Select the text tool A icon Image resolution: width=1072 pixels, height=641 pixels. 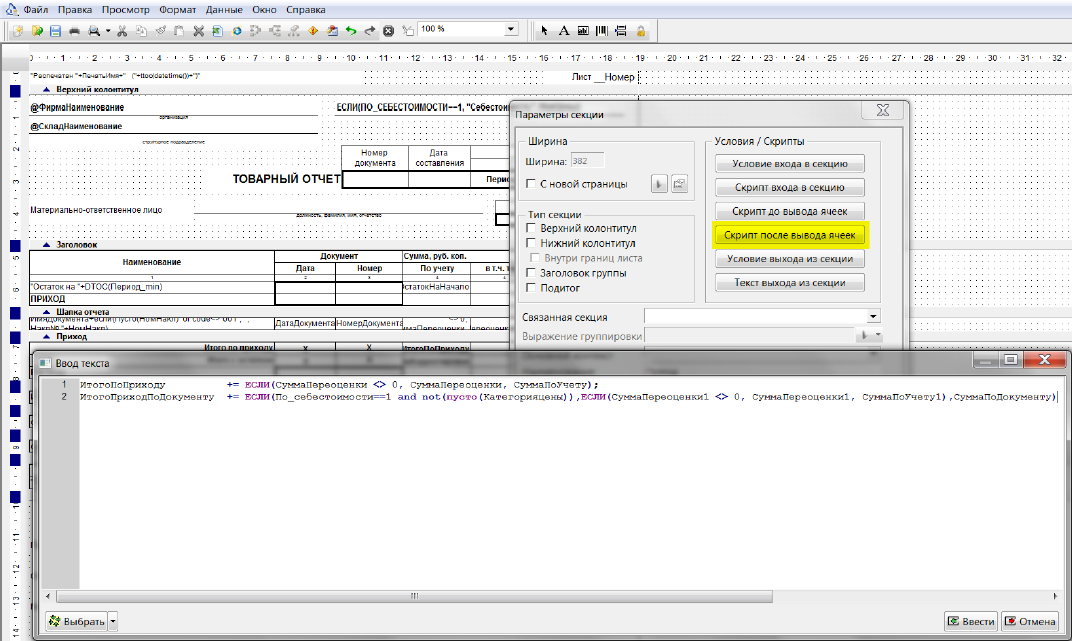[563, 31]
